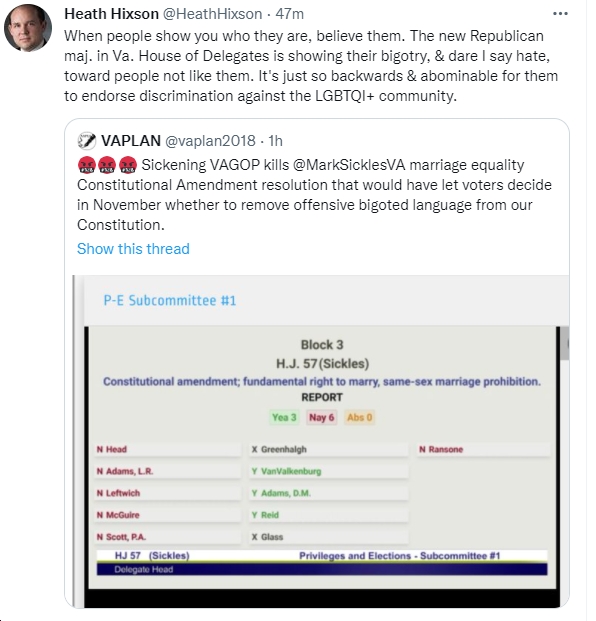This screenshot has width=596, height=621.
Task: Open the @HeathHixson handle link
Action: 213,14
